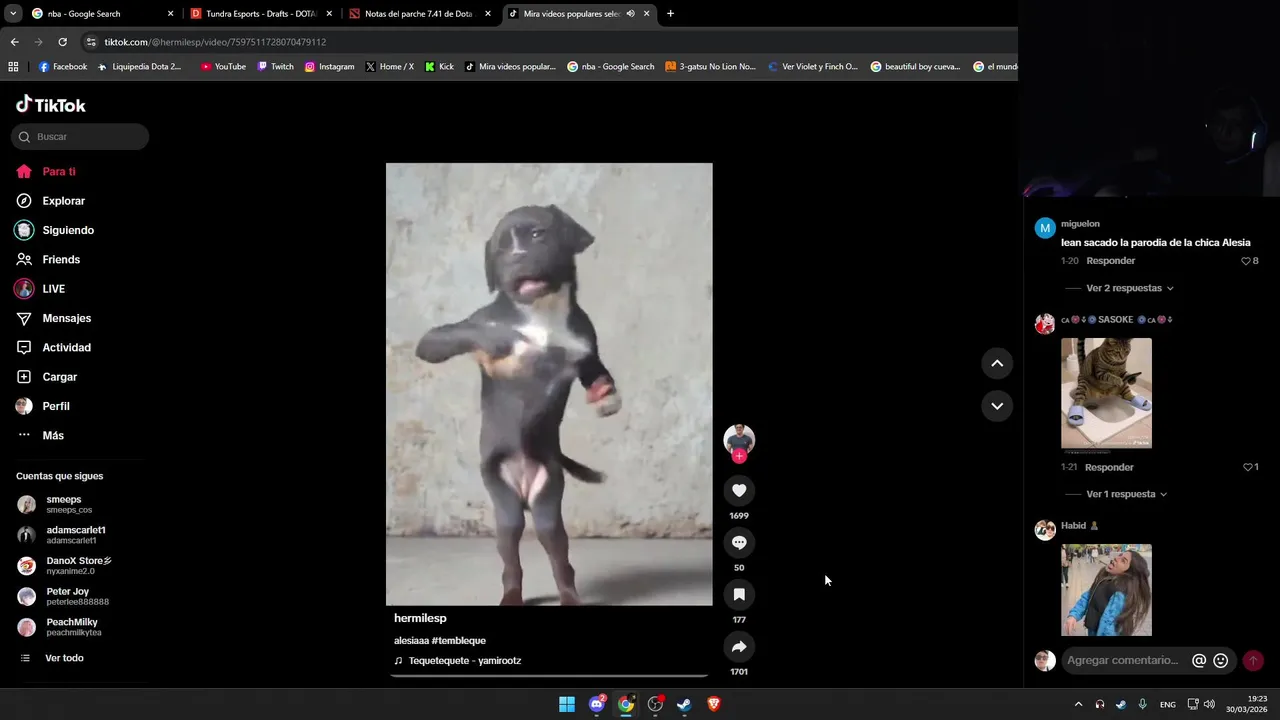Open video comments via speech bubble icon
The width and height of the screenshot is (1280, 720).
pos(739,542)
